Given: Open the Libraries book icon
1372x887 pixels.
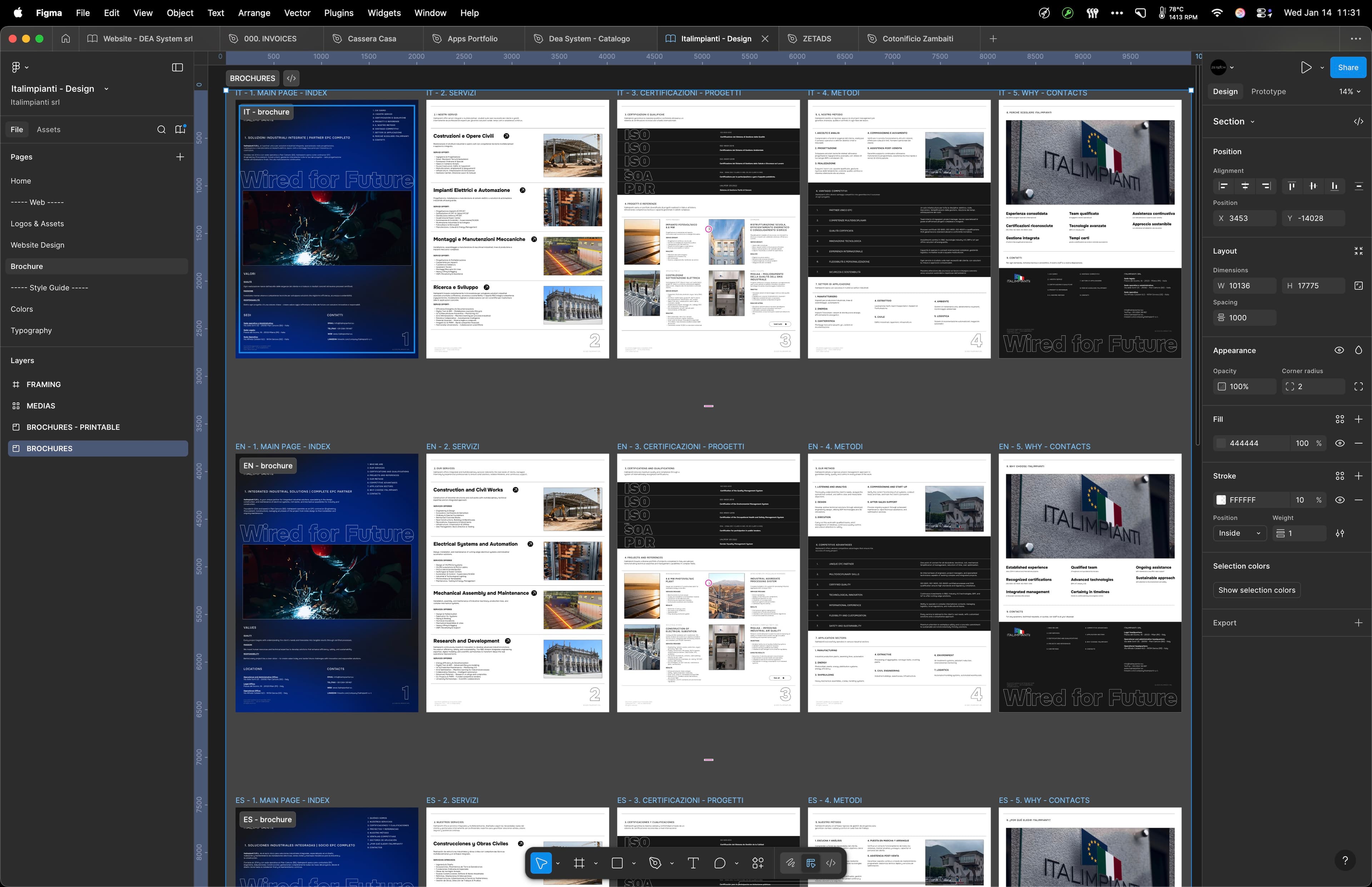Looking at the screenshot, I should (x=180, y=130).
